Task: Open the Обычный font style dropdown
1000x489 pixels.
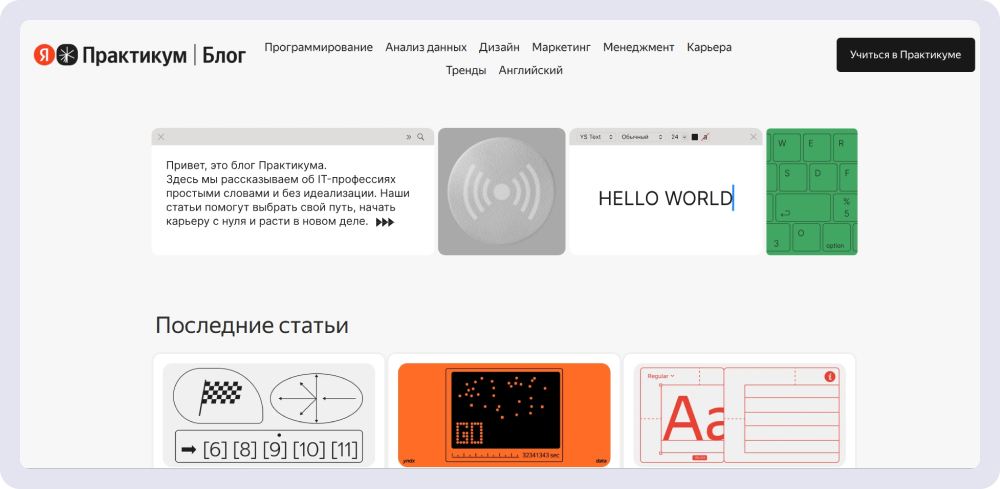Action: coord(641,137)
